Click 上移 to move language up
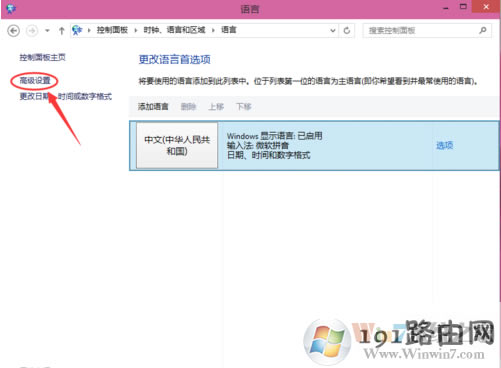501x368 pixels. pyautogui.click(x=216, y=107)
